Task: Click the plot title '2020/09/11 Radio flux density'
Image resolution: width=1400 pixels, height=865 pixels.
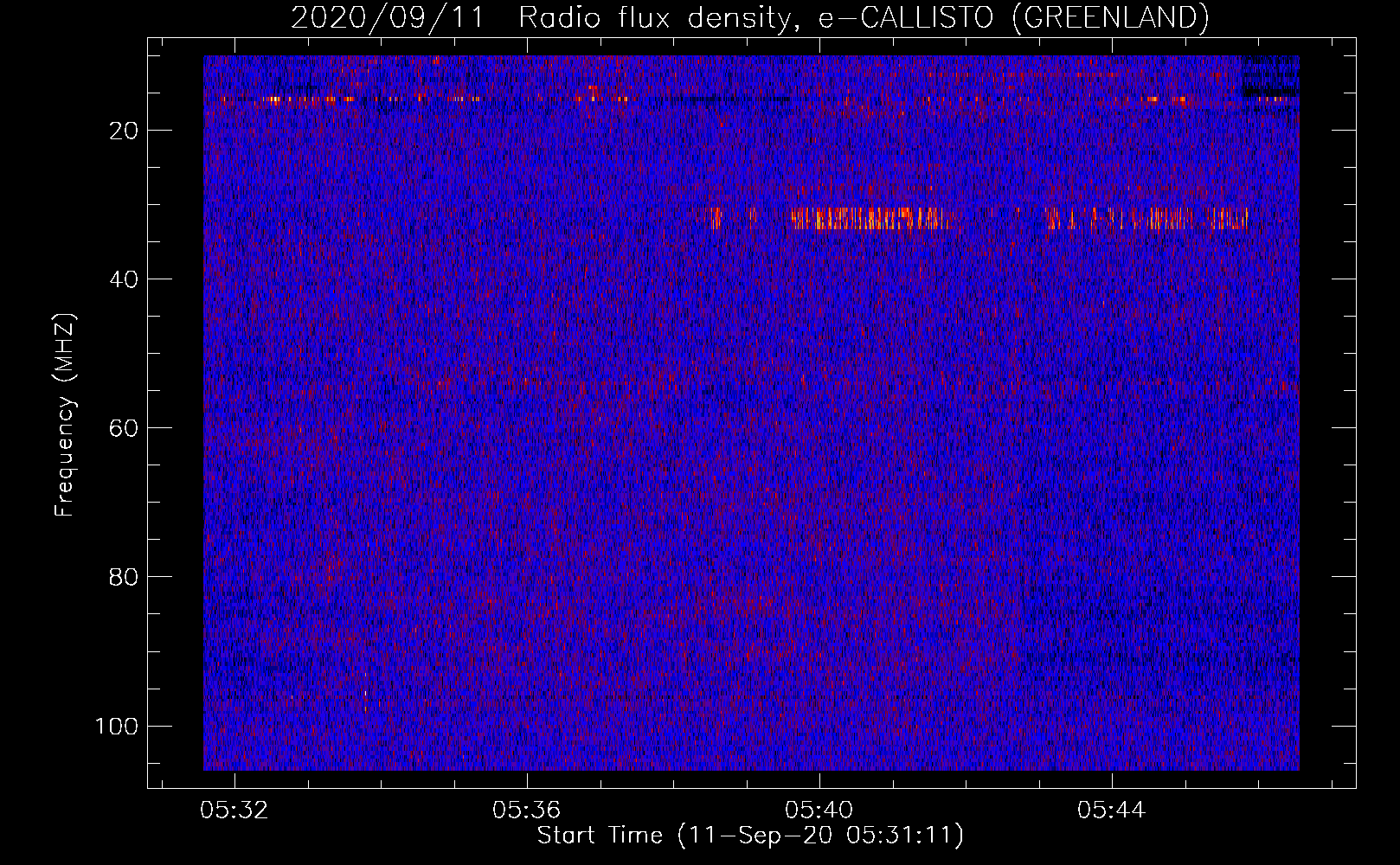Action: click(x=749, y=17)
